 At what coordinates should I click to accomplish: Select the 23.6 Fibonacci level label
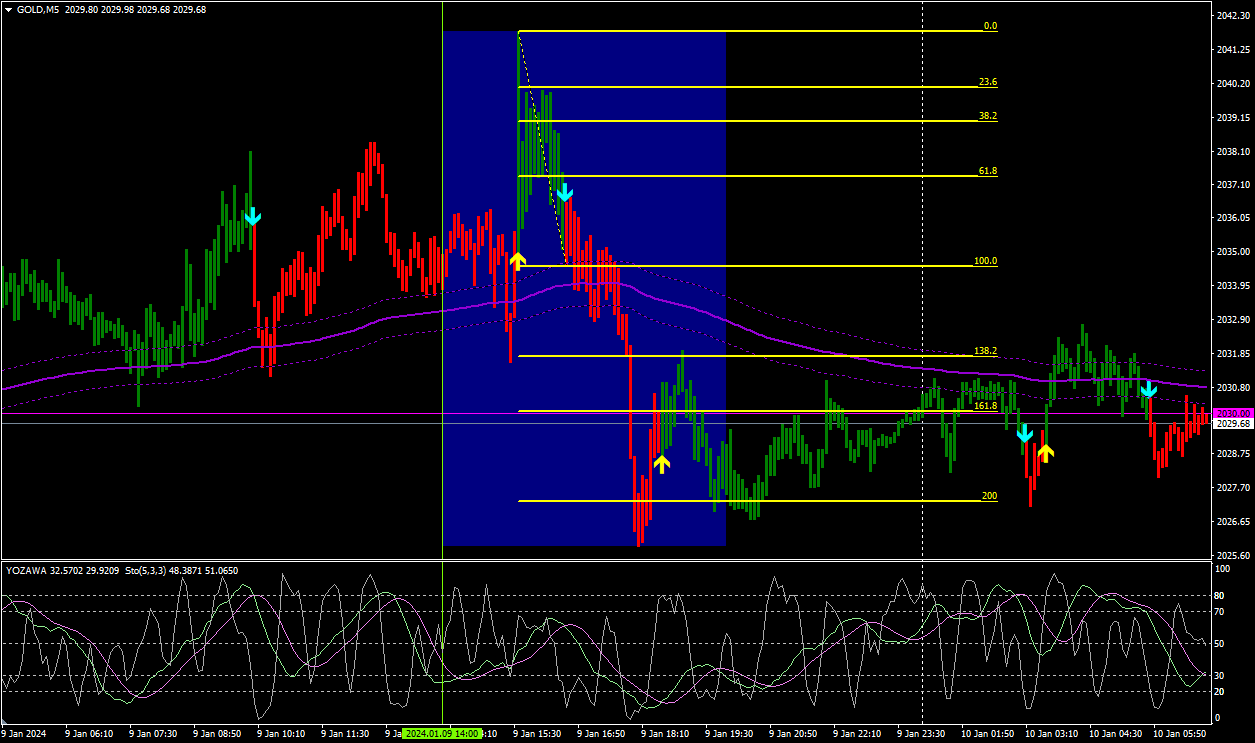988,82
